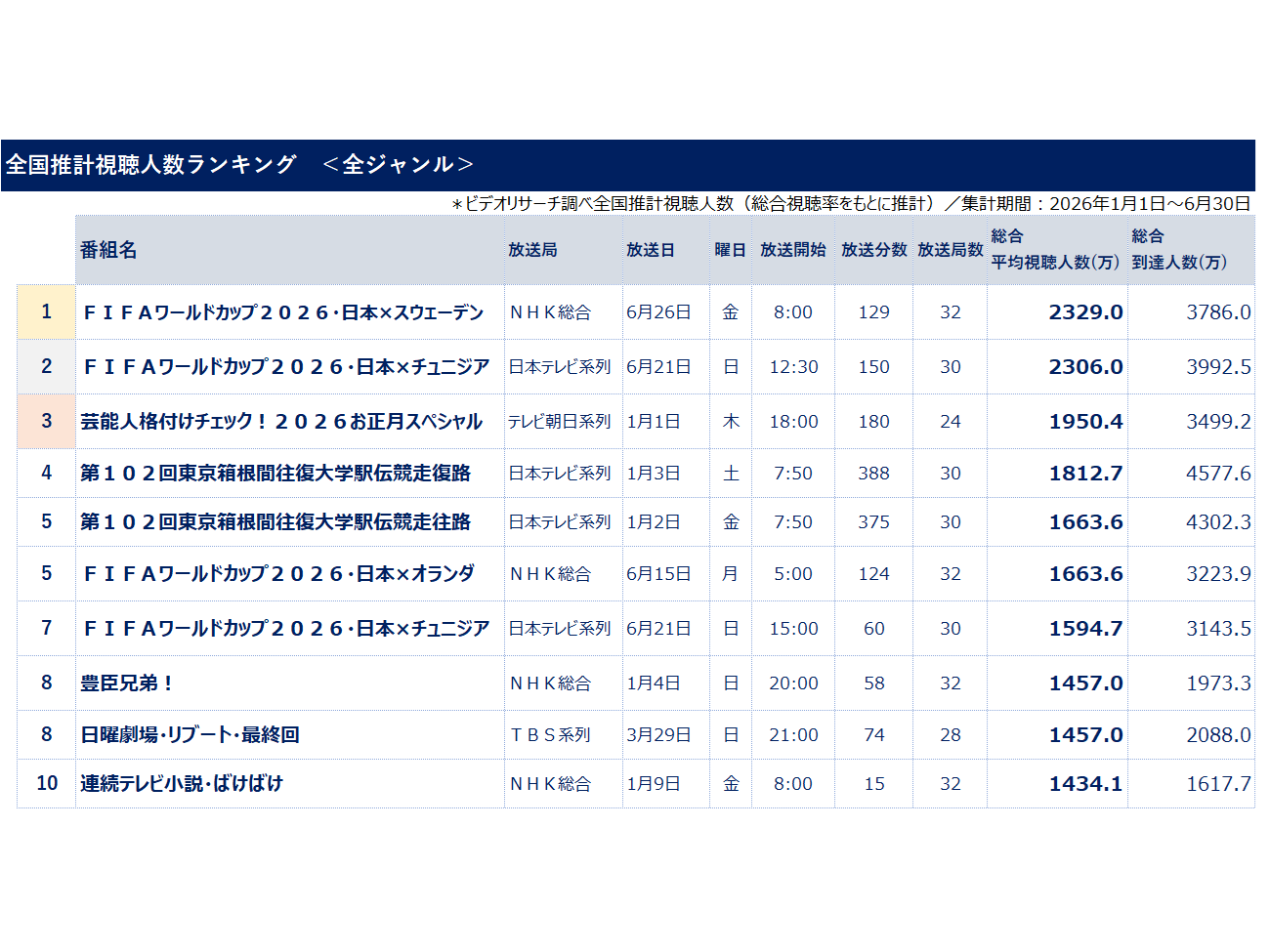Click program name 日本×スウエーデン
The height and width of the screenshot is (952, 1270).
click(x=283, y=312)
